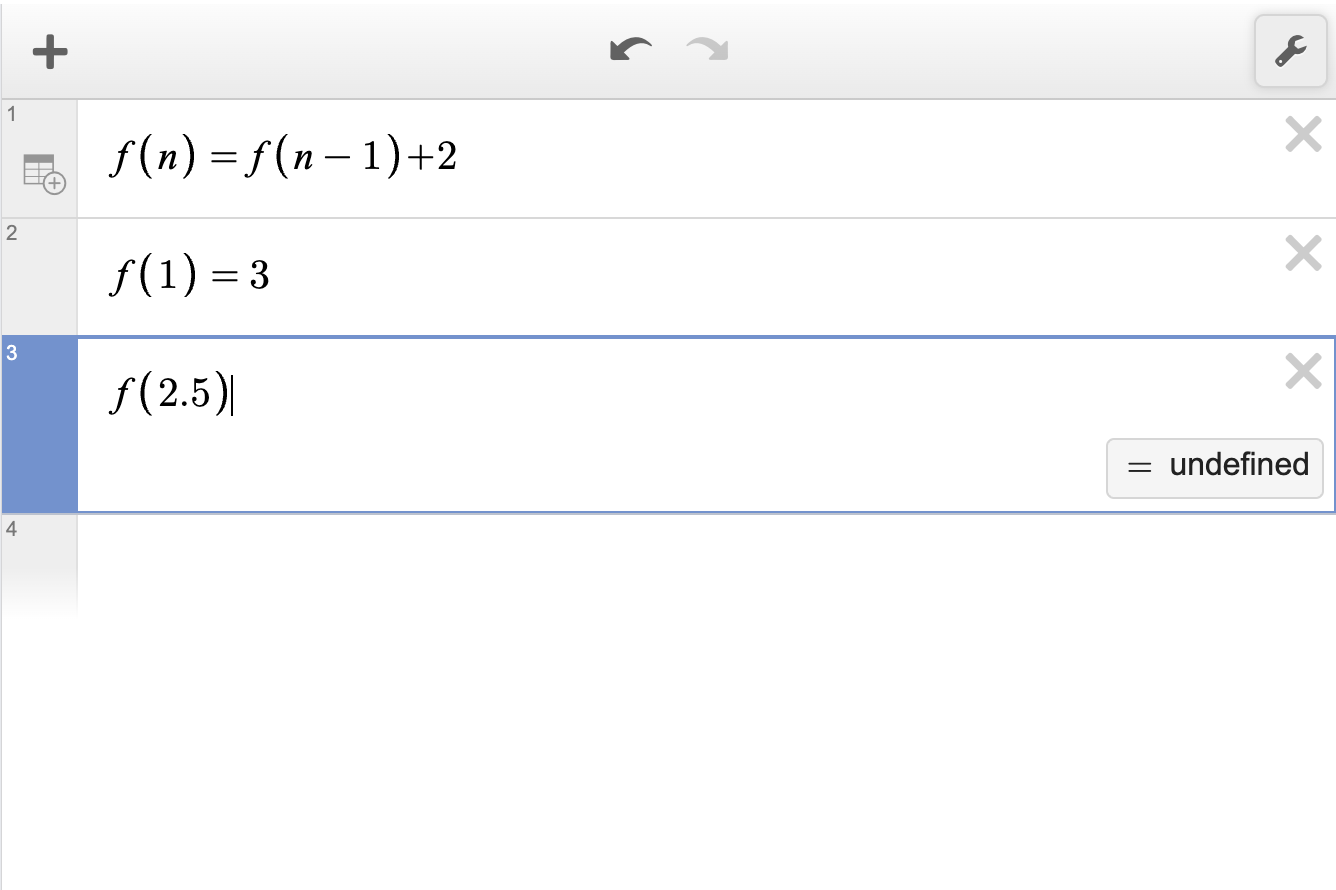Click the highlighted blue row 3 tab
Viewport: 1336px width, 890px height.
pos(39,425)
